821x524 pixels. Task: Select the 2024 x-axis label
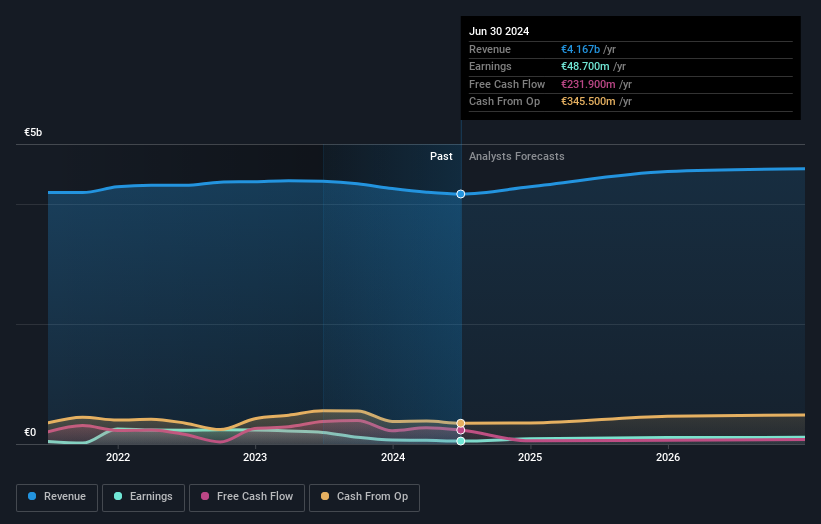coord(393,457)
